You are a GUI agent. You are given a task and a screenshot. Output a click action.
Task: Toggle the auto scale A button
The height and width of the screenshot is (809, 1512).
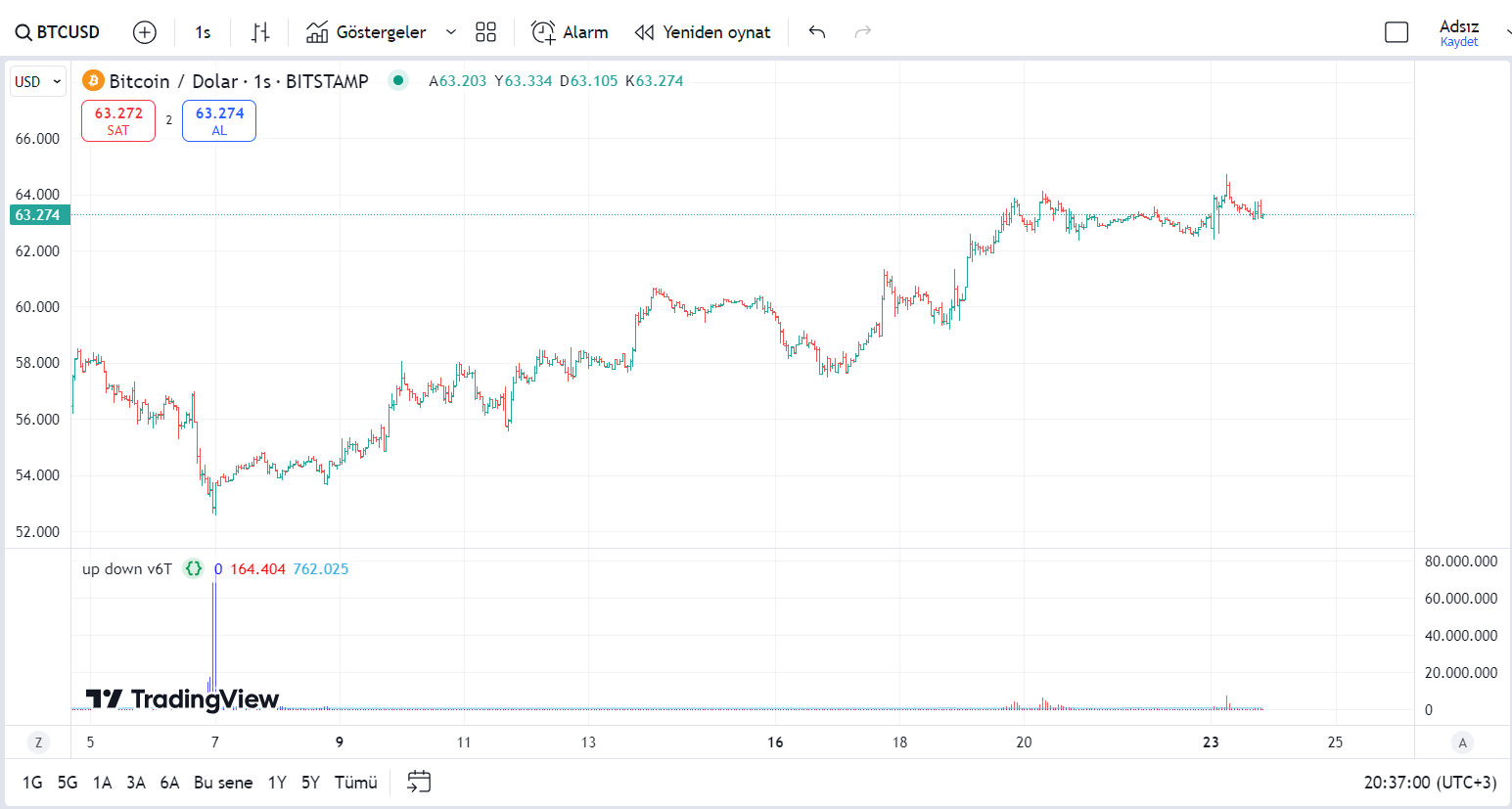coord(1462,742)
